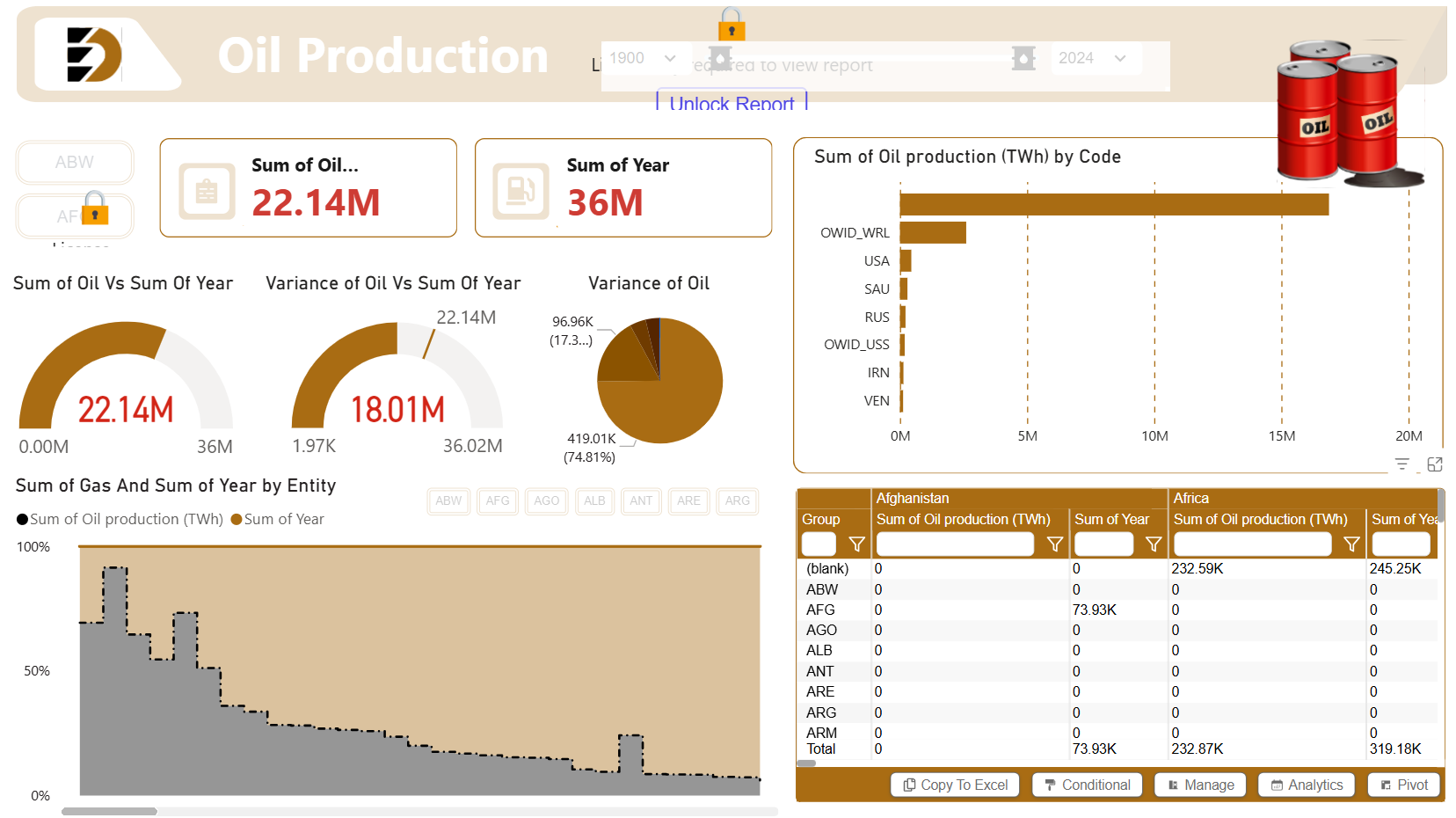Select the ANT chip above area chart
Viewport: 1456px width, 818px height.
click(641, 500)
